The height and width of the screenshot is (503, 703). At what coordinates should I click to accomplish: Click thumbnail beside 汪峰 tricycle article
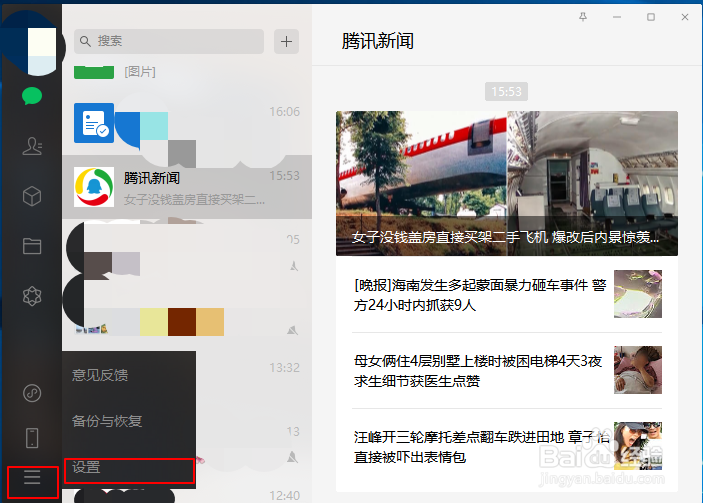pyautogui.click(x=638, y=446)
